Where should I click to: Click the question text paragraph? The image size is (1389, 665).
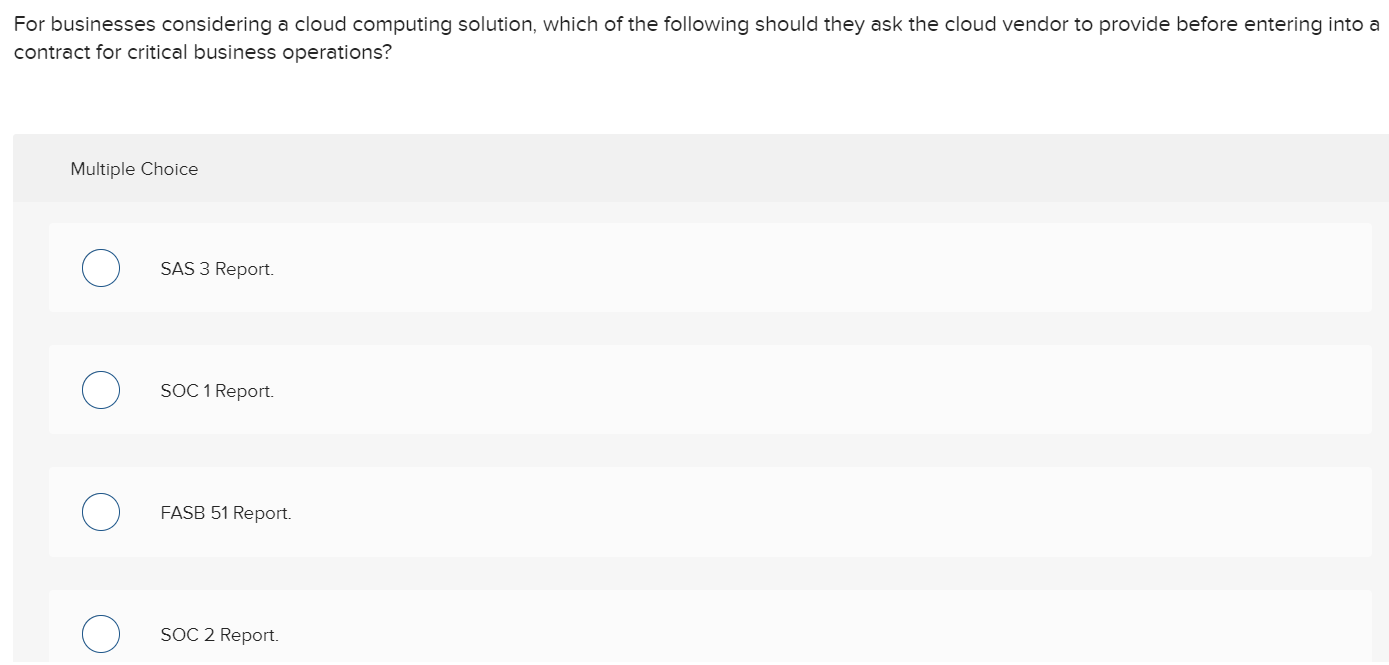click(x=694, y=37)
